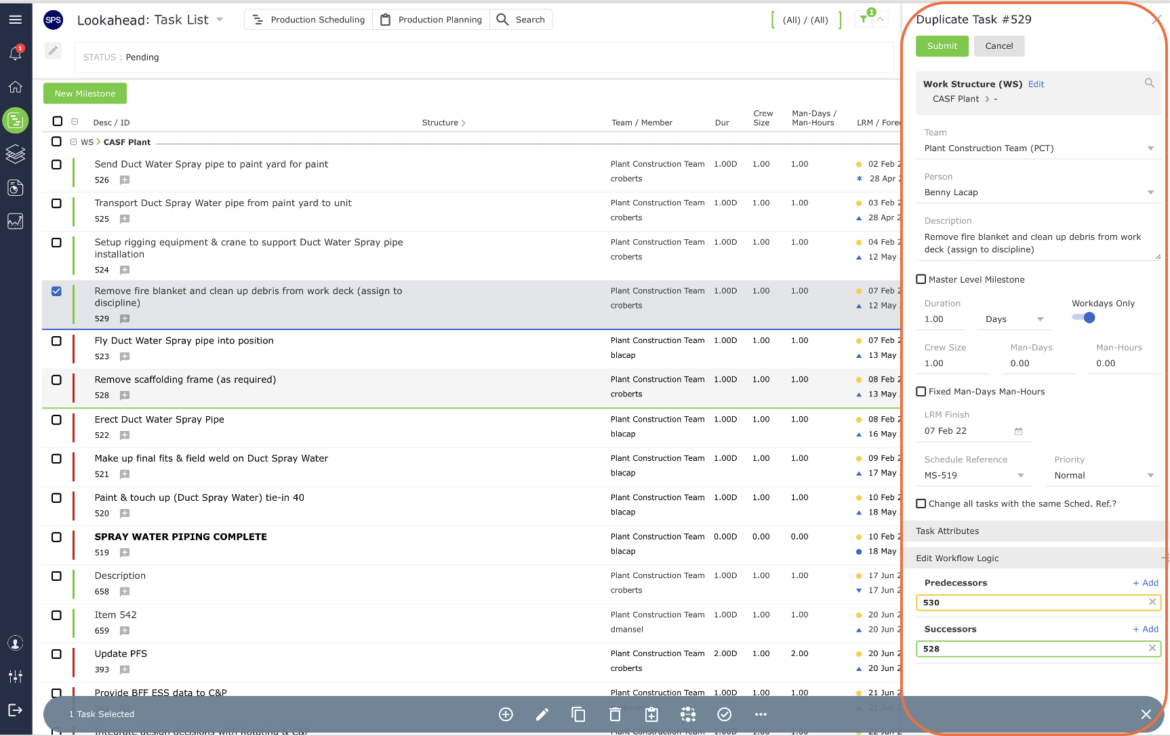Check the Fly Duct Water Spray pipe task
The height and width of the screenshot is (736, 1170).
point(57,341)
